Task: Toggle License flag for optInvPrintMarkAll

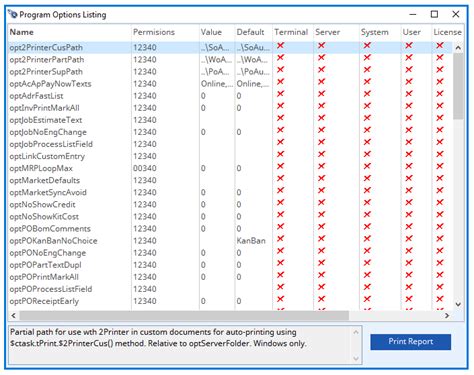Action: coord(440,106)
